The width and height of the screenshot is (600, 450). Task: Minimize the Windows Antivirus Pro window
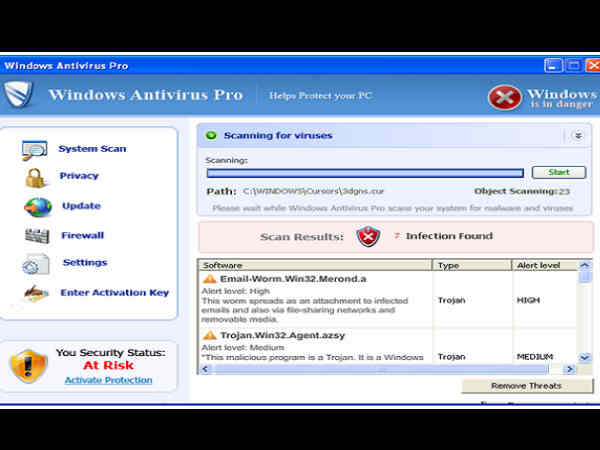pyautogui.click(x=553, y=65)
